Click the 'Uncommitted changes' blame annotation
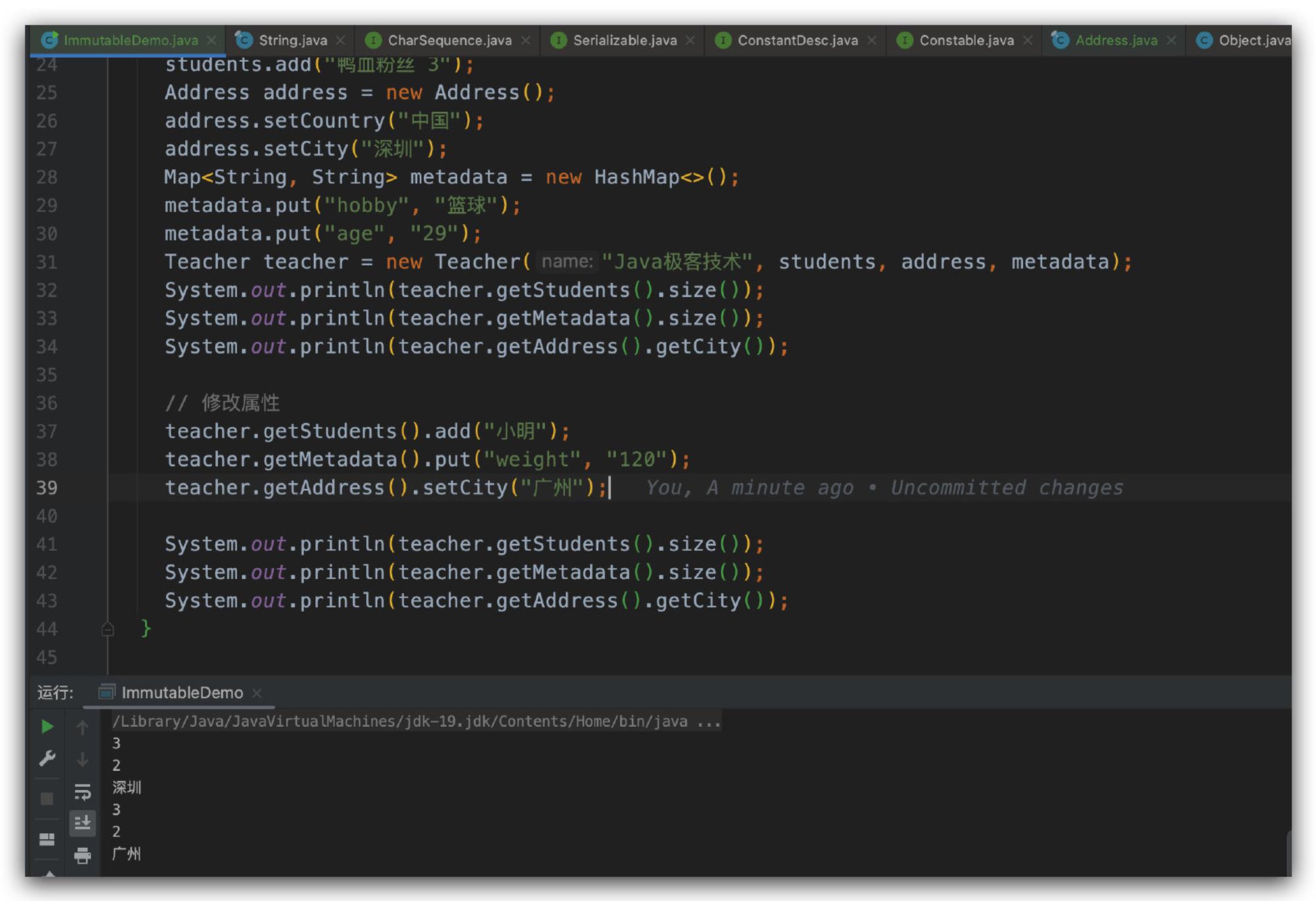The image size is (1316, 901). [x=1007, y=487]
